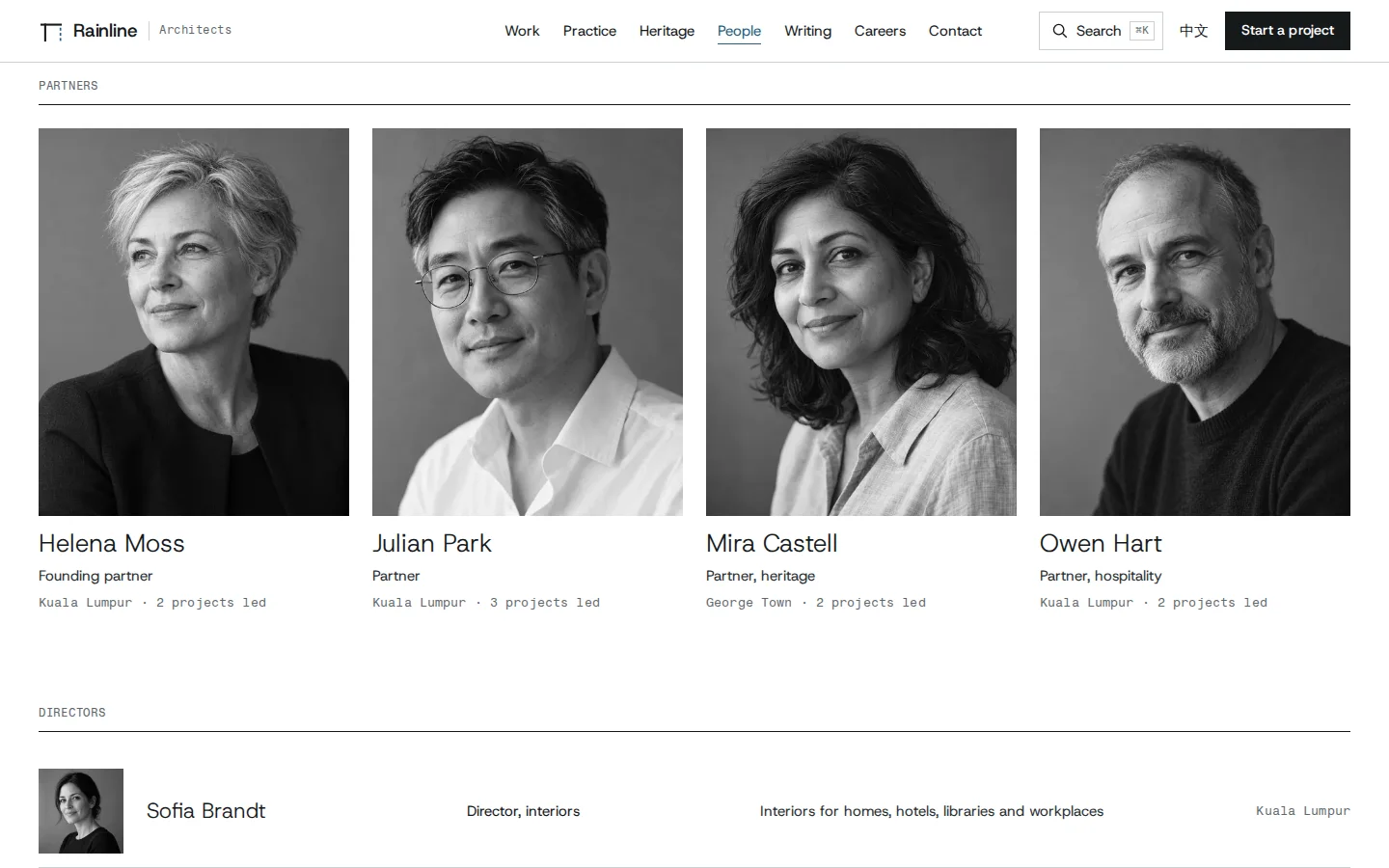Click the Start a project button
This screenshot has height=868, width=1389.
tap(1287, 31)
